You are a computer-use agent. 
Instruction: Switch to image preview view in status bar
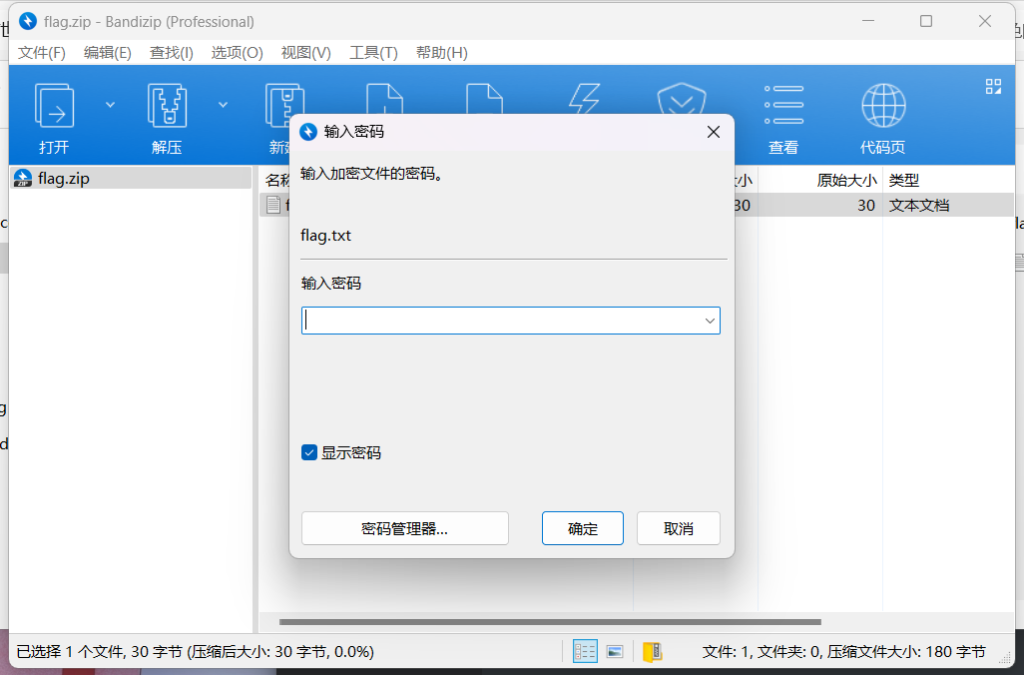pos(615,652)
